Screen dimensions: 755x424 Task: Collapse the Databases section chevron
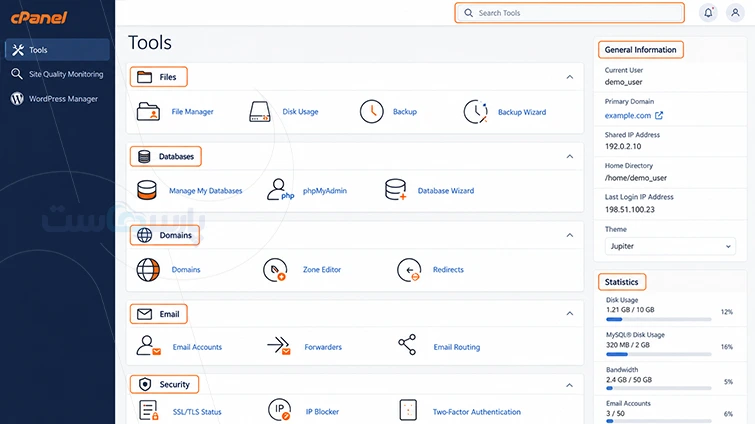point(570,156)
